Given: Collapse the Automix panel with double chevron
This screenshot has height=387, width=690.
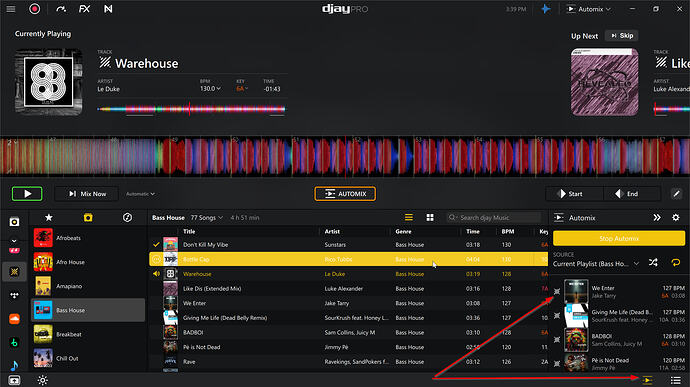Looking at the screenshot, I should 657,217.
